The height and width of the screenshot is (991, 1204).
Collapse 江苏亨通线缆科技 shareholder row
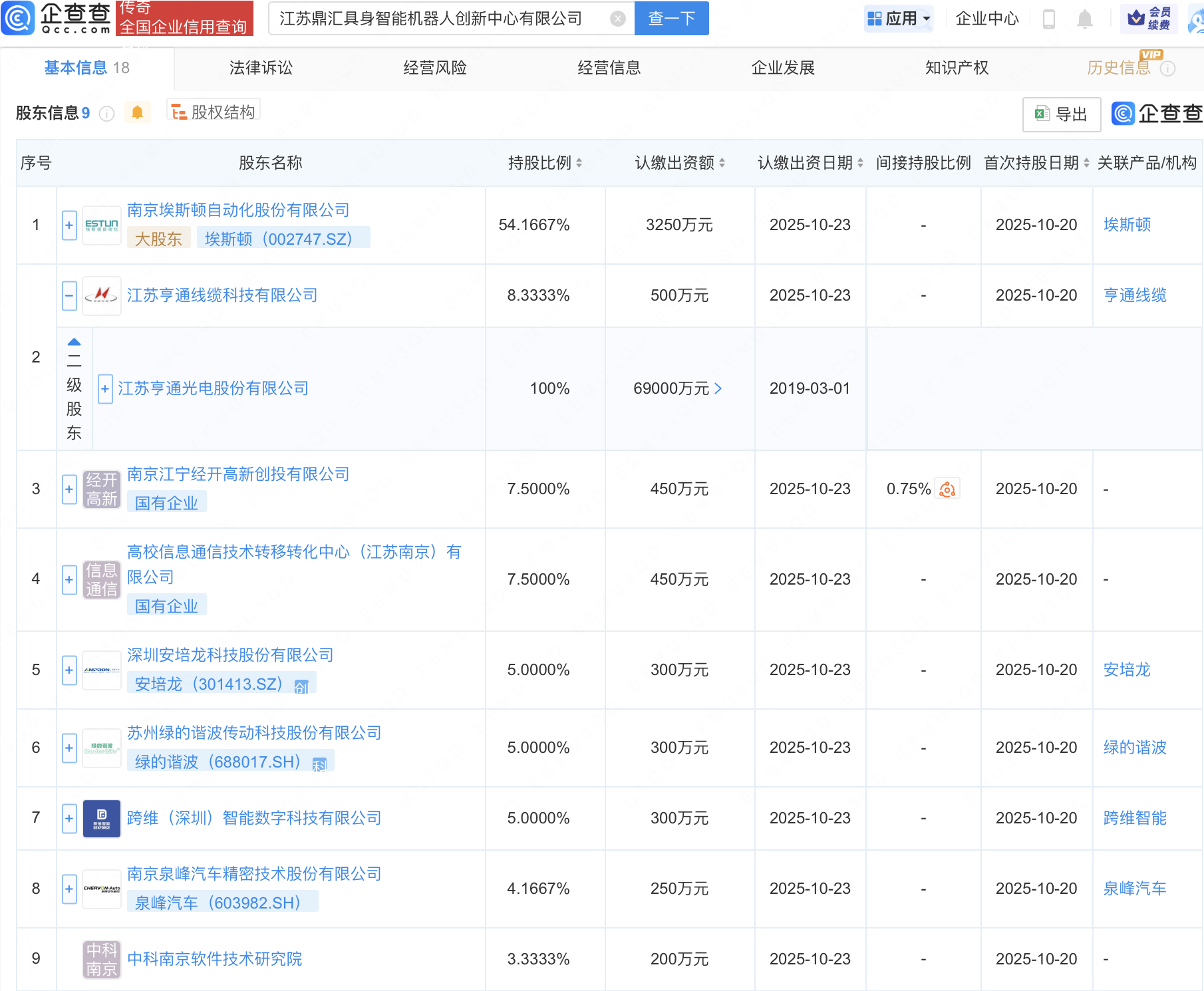(69, 296)
